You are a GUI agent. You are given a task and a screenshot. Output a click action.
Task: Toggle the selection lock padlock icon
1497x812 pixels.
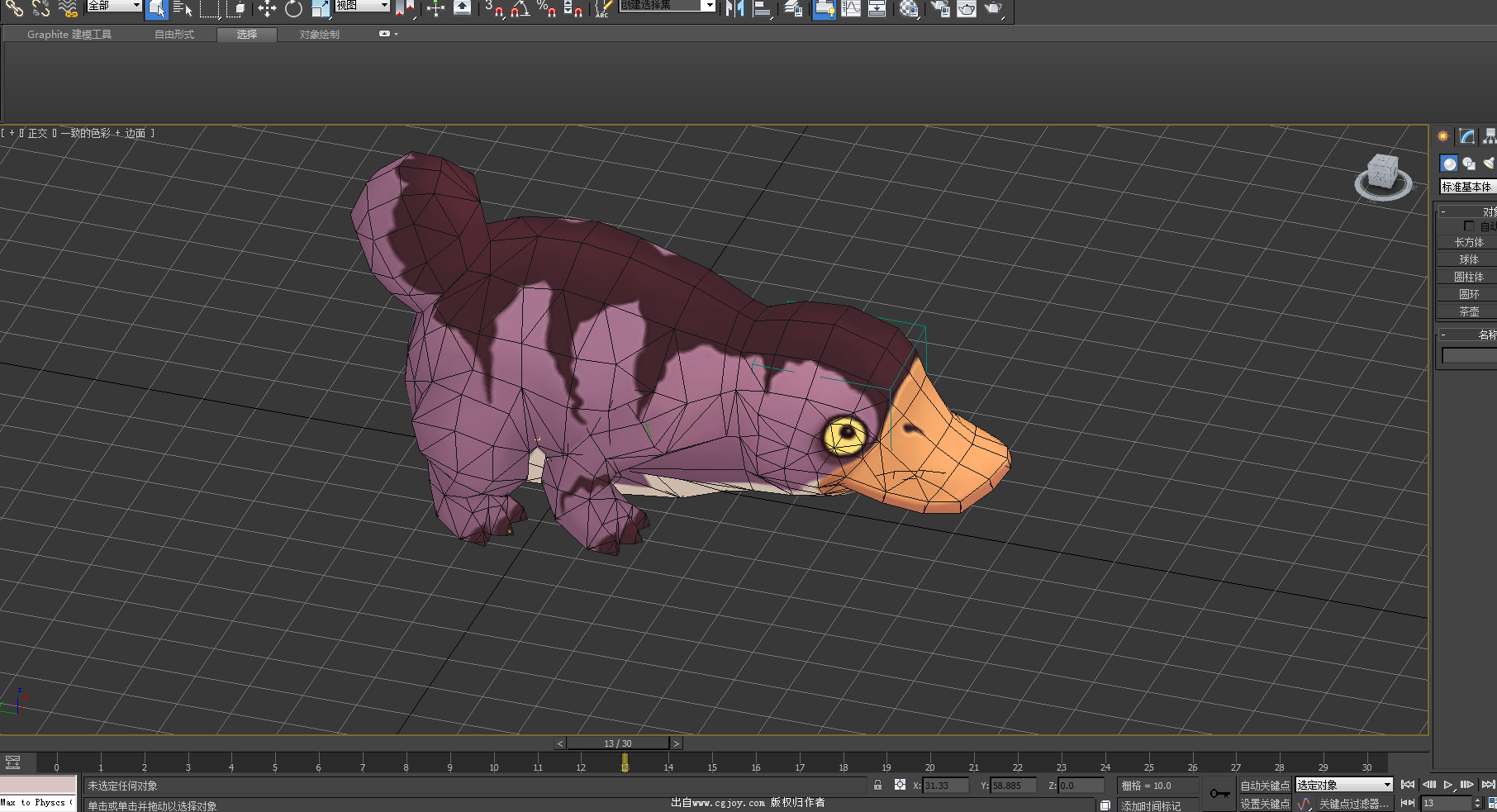point(878,786)
